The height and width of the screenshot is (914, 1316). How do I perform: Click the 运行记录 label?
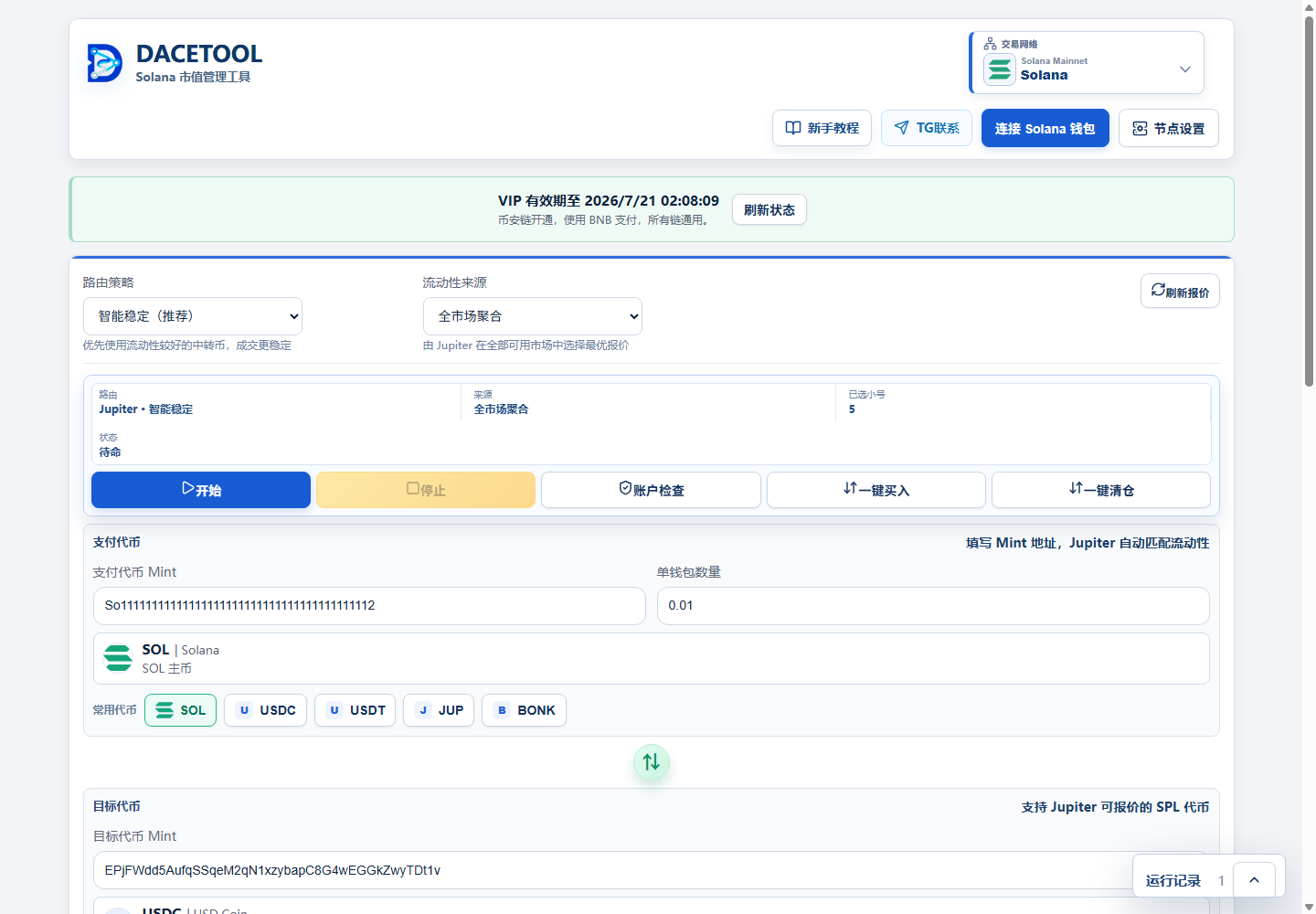point(1173,880)
